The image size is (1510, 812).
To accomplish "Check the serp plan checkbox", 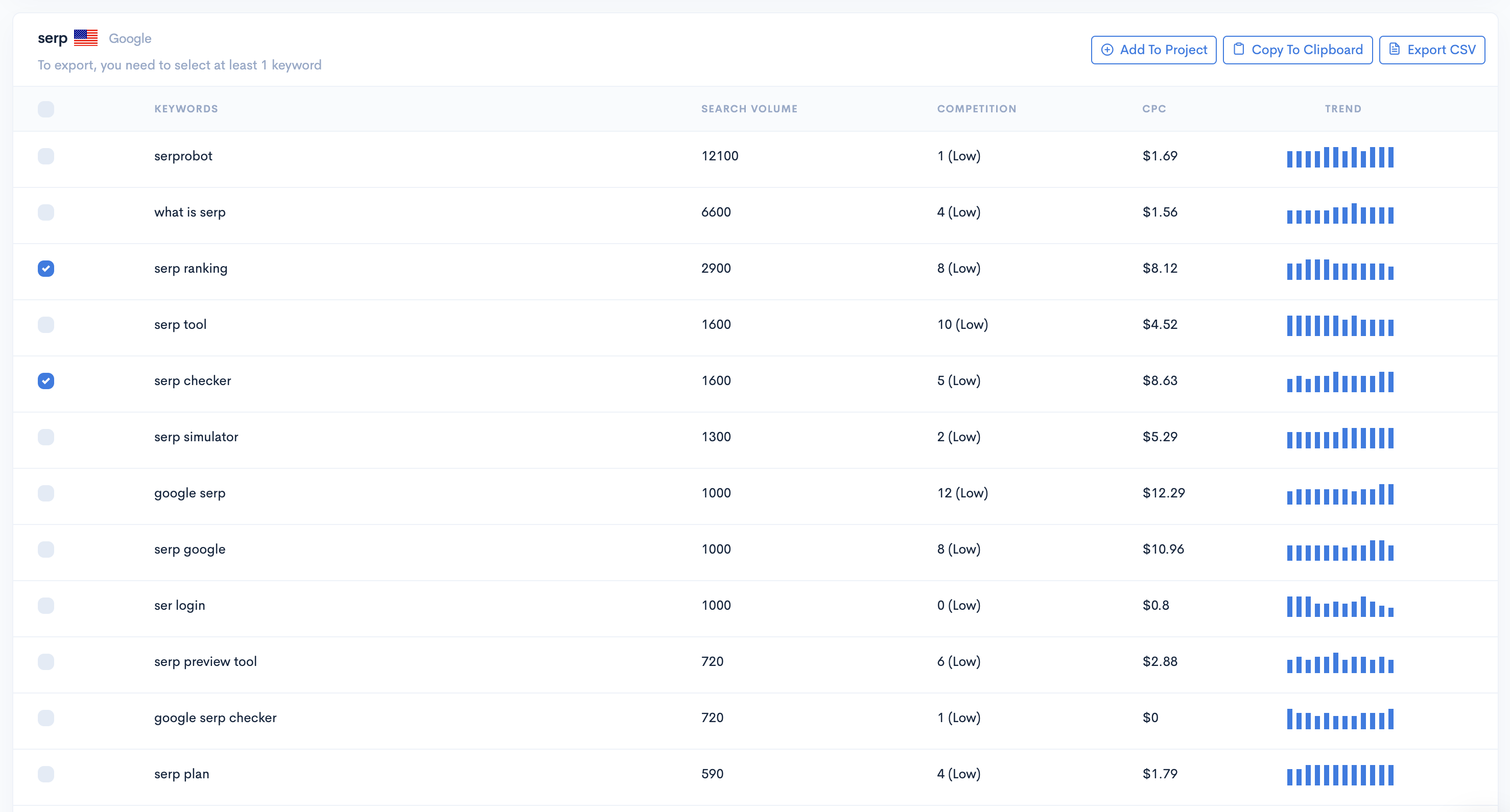I will [46, 774].
